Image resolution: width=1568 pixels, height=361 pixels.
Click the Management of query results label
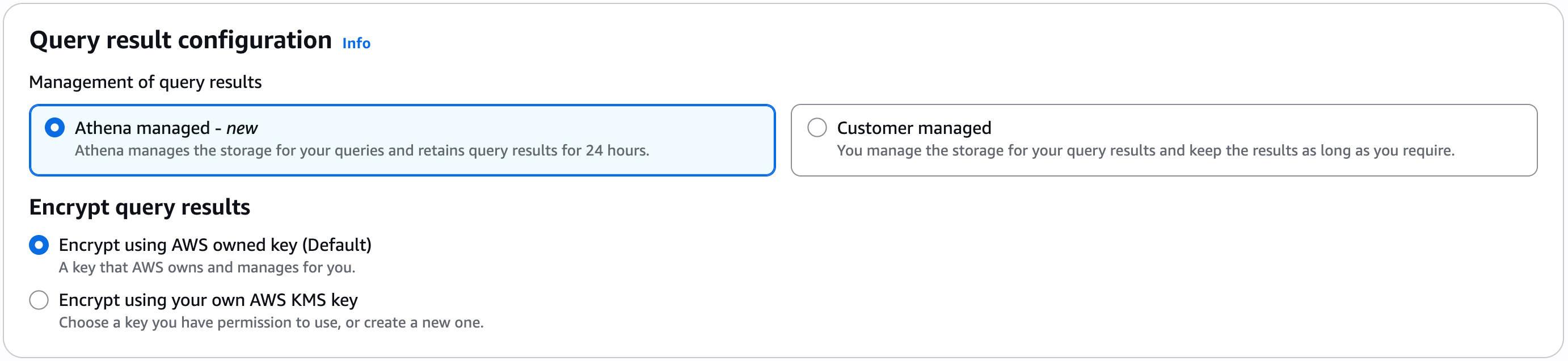146,82
